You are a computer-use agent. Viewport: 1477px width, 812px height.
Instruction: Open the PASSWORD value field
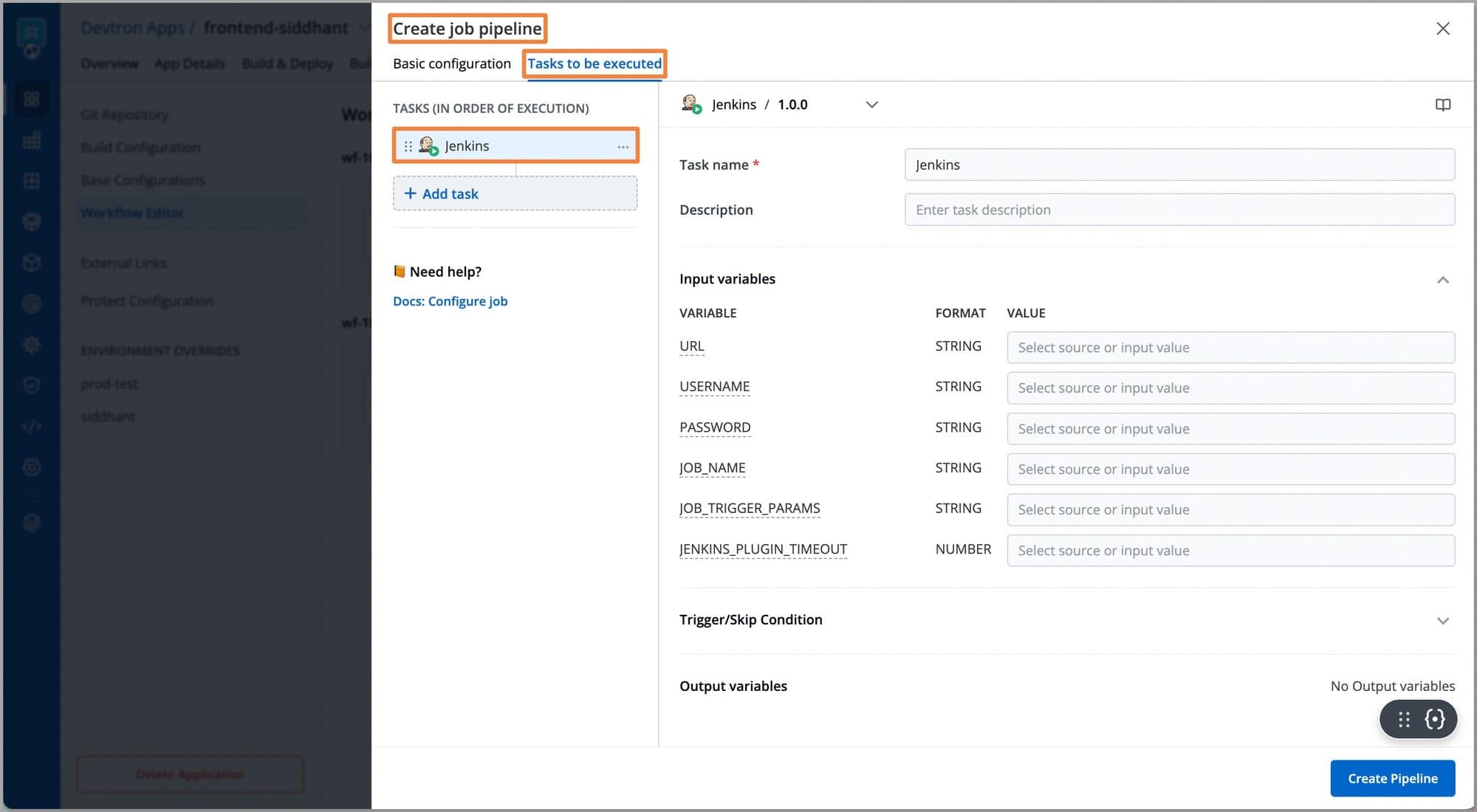[1230, 429]
